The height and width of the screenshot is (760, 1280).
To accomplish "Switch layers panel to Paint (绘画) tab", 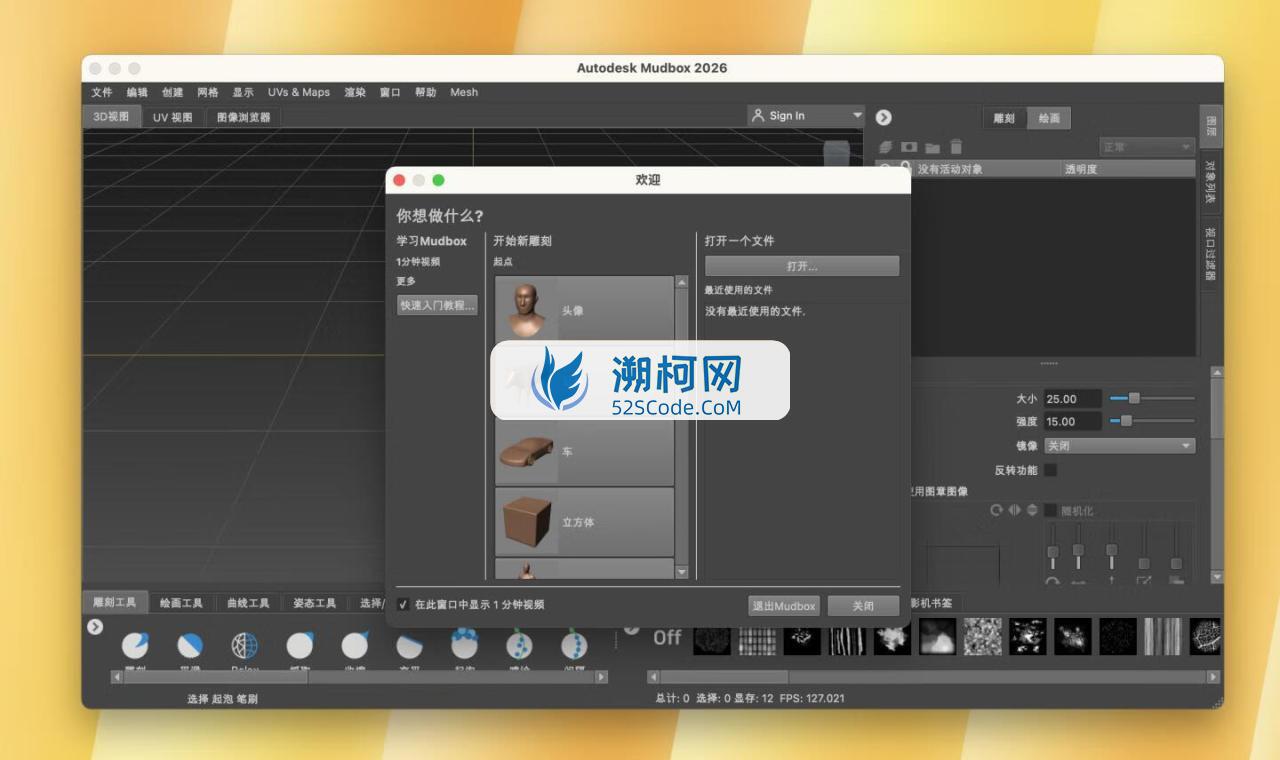I will click(x=1049, y=118).
